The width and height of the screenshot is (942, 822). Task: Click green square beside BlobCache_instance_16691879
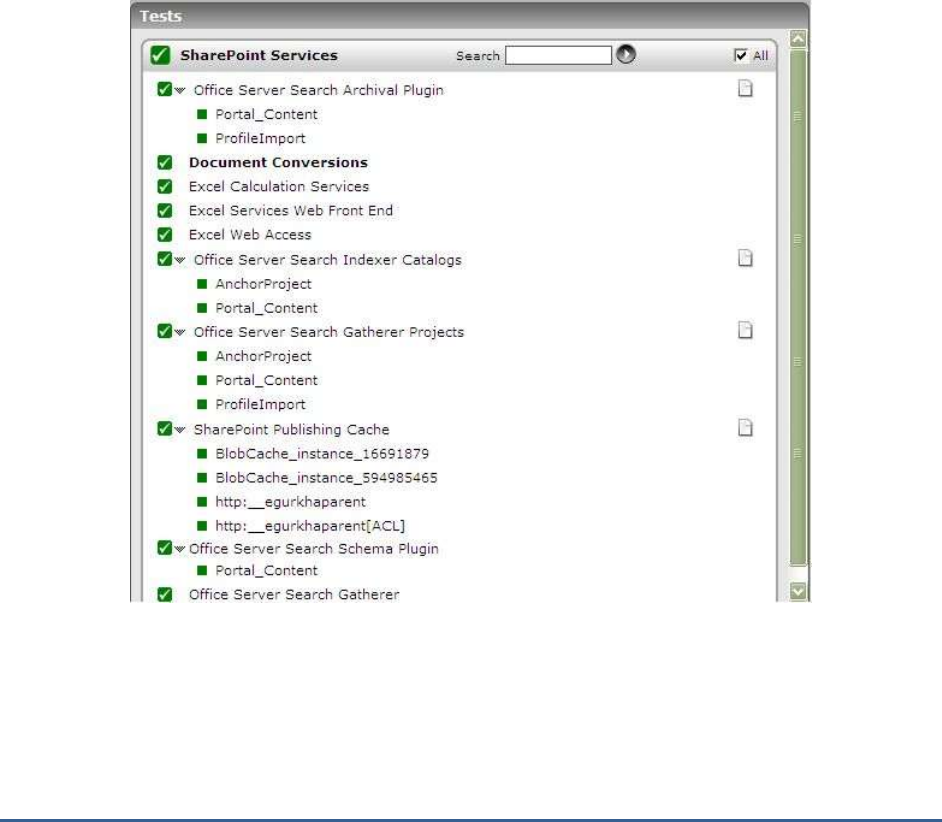tap(202, 454)
